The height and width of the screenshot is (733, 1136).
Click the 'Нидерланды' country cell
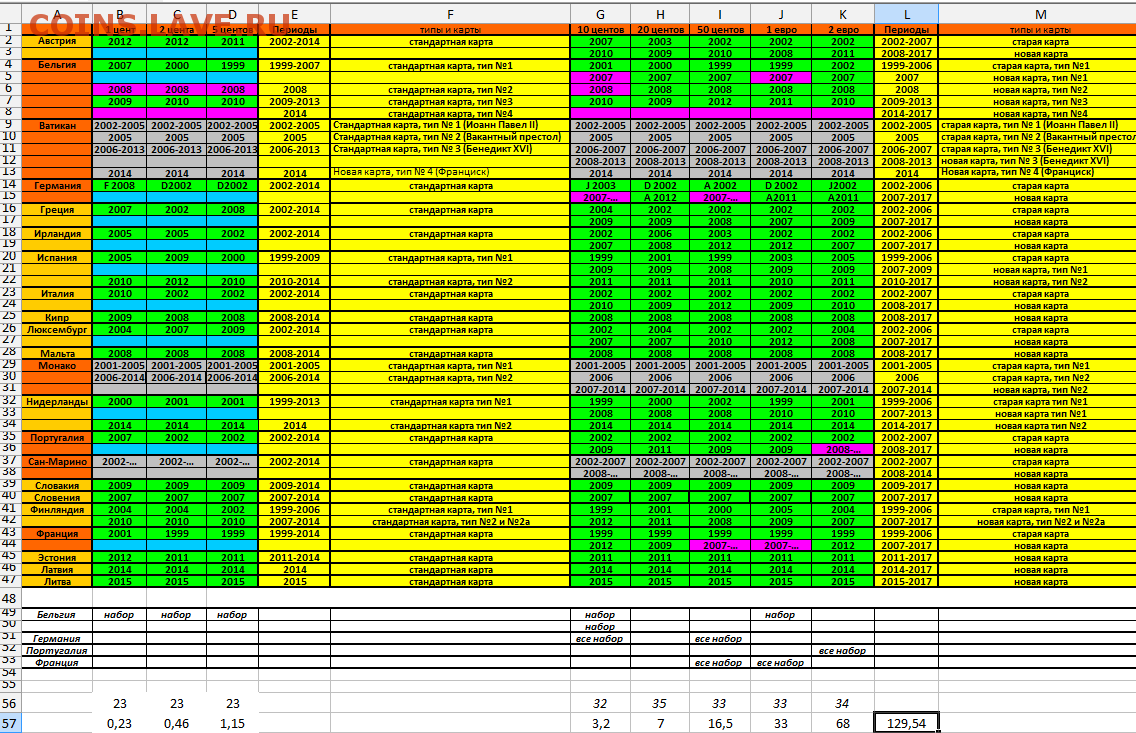coord(57,401)
